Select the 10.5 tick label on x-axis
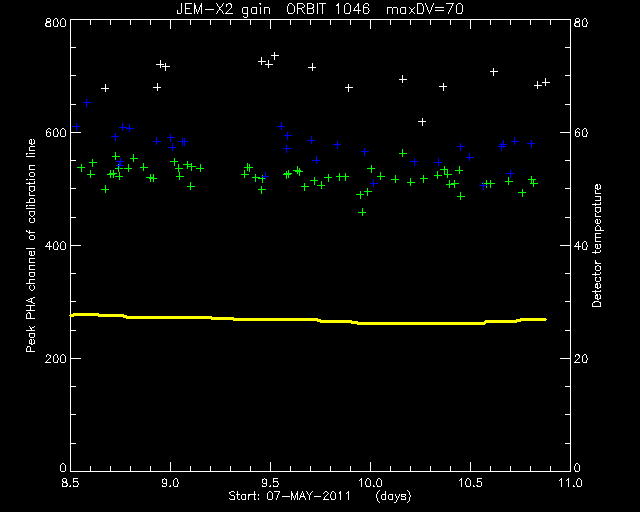Screen dimensions: 640x512 [470, 483]
